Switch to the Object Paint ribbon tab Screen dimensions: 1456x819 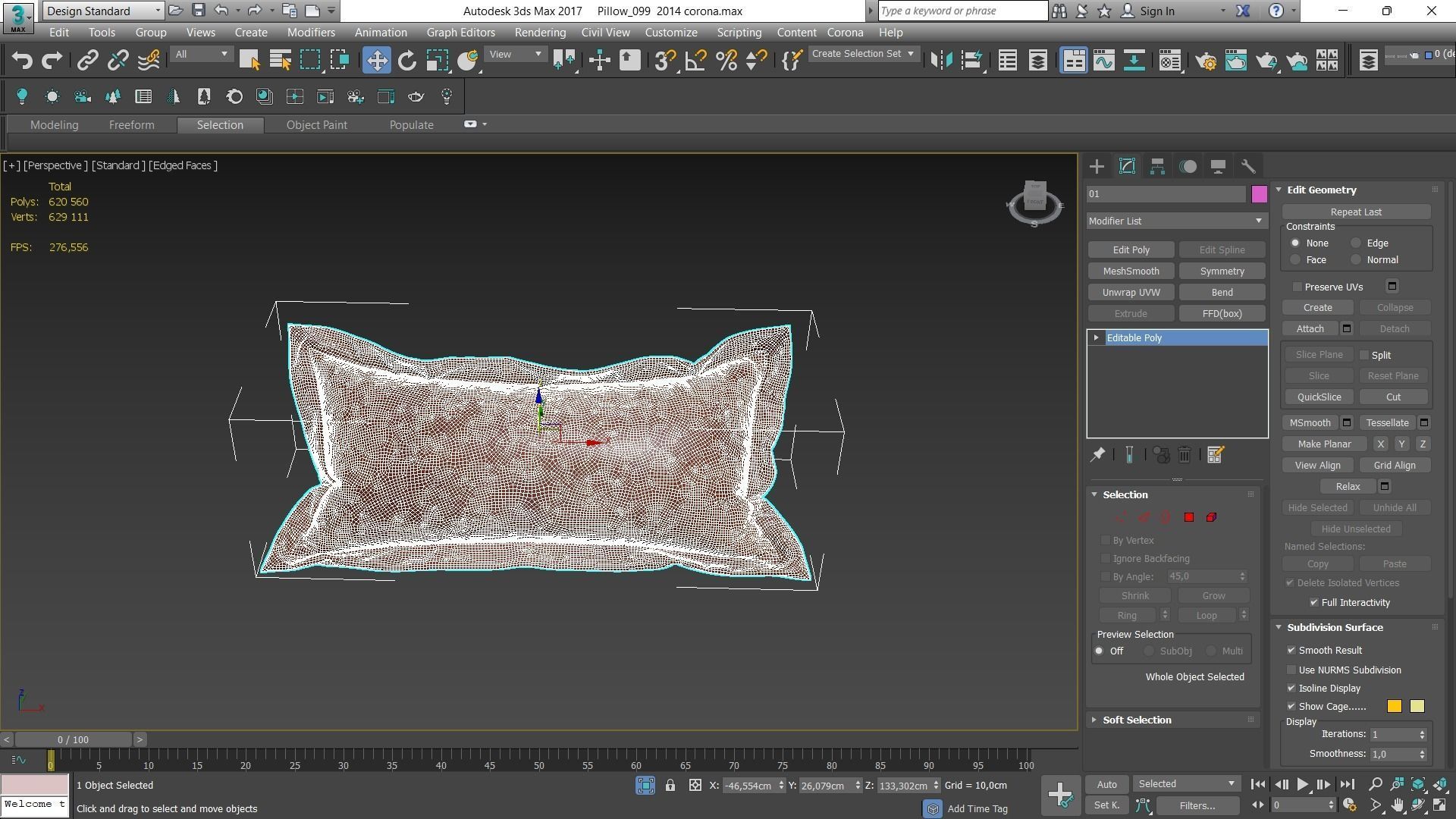coord(317,125)
